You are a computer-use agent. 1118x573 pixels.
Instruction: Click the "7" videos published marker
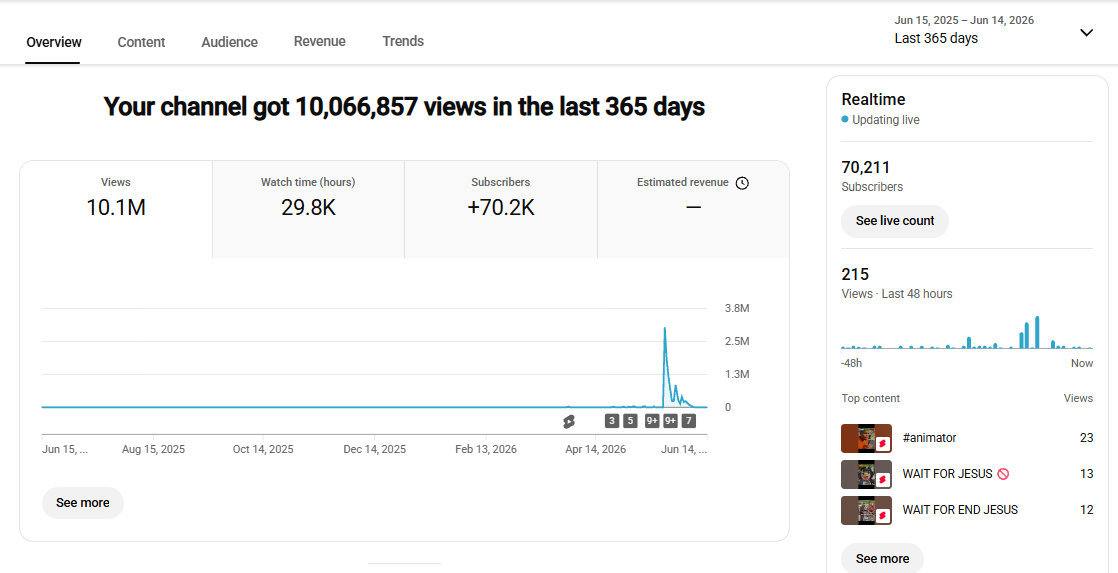(688, 421)
